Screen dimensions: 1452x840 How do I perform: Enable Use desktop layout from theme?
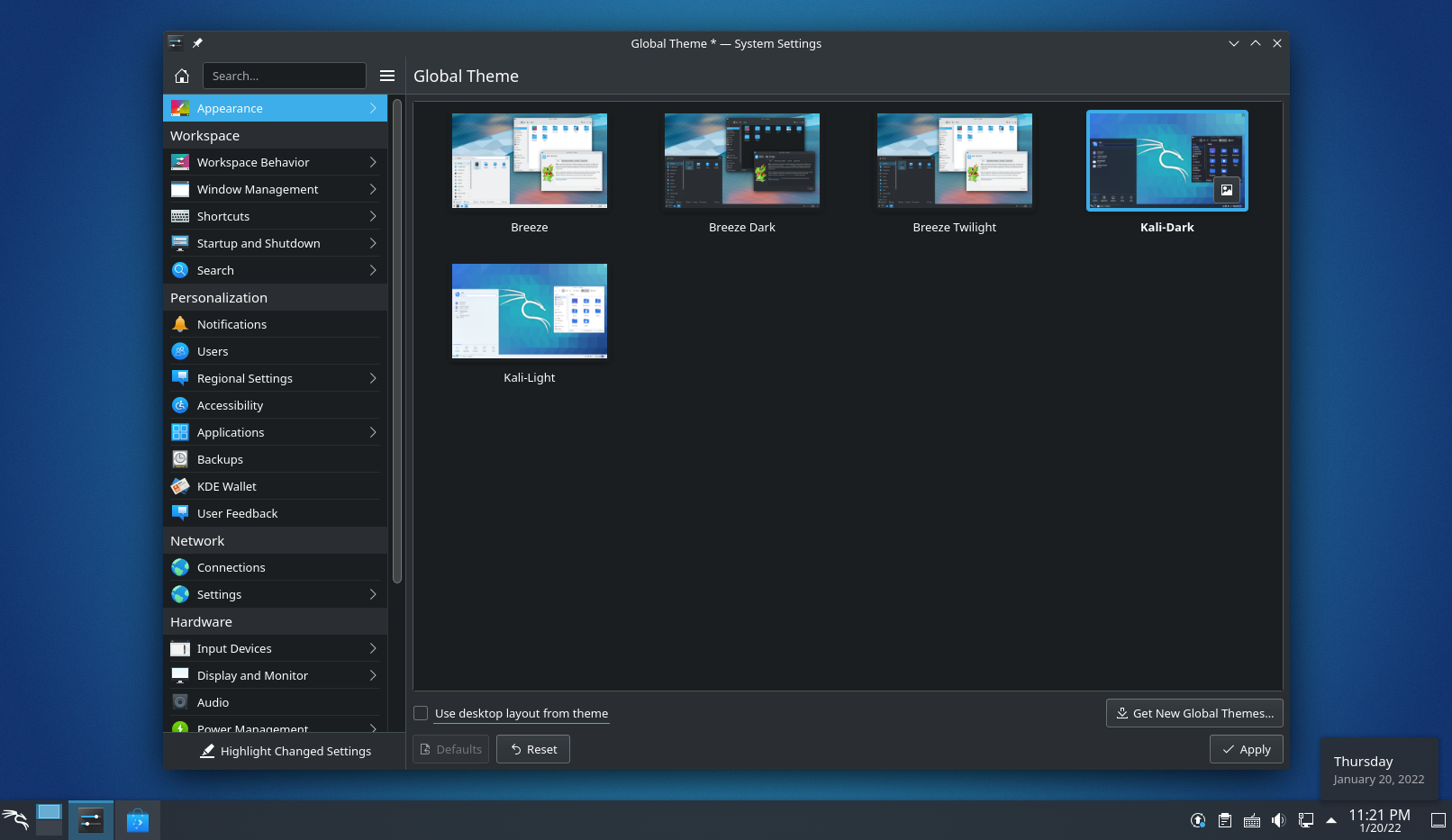tap(421, 713)
